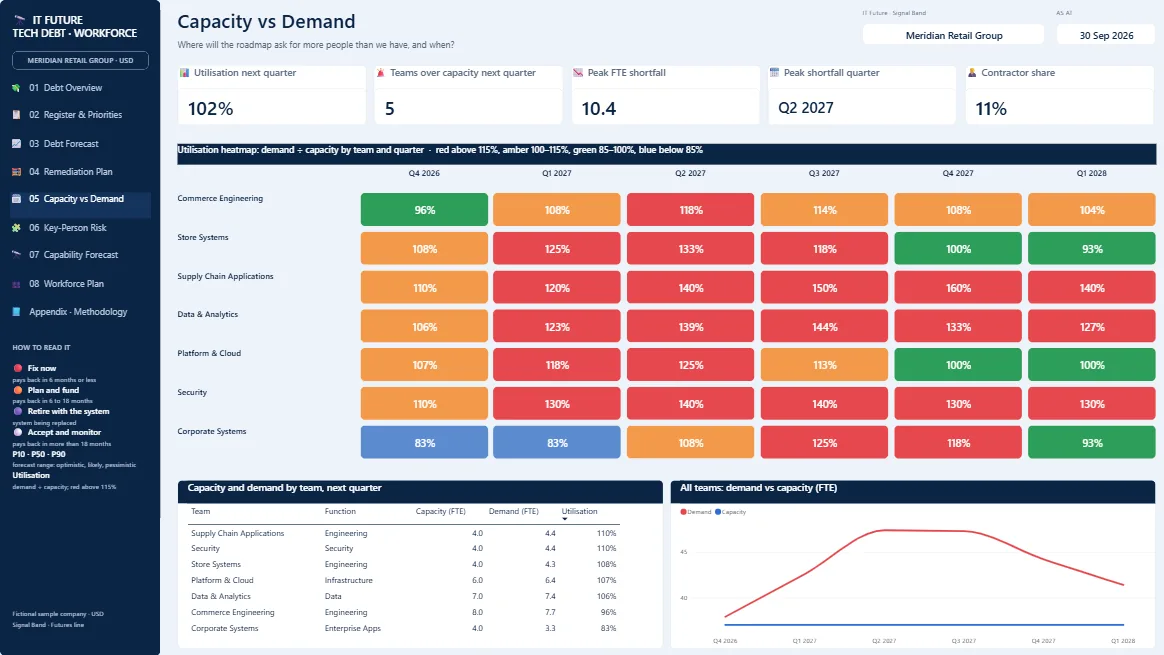The image size is (1164, 655).
Task: Select Security Q1 2027 130% heatmap cell
Action: click(557, 404)
